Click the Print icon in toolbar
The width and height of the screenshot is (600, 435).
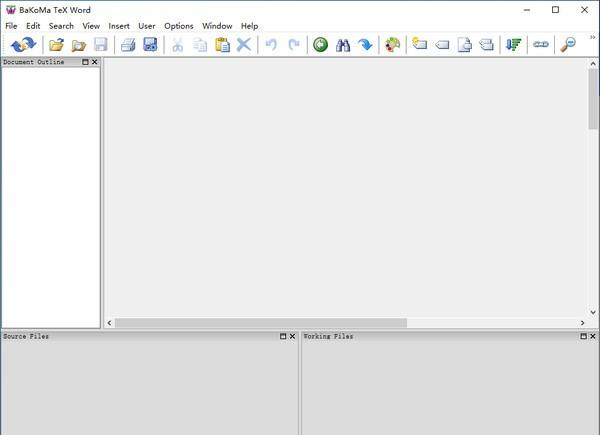point(128,45)
